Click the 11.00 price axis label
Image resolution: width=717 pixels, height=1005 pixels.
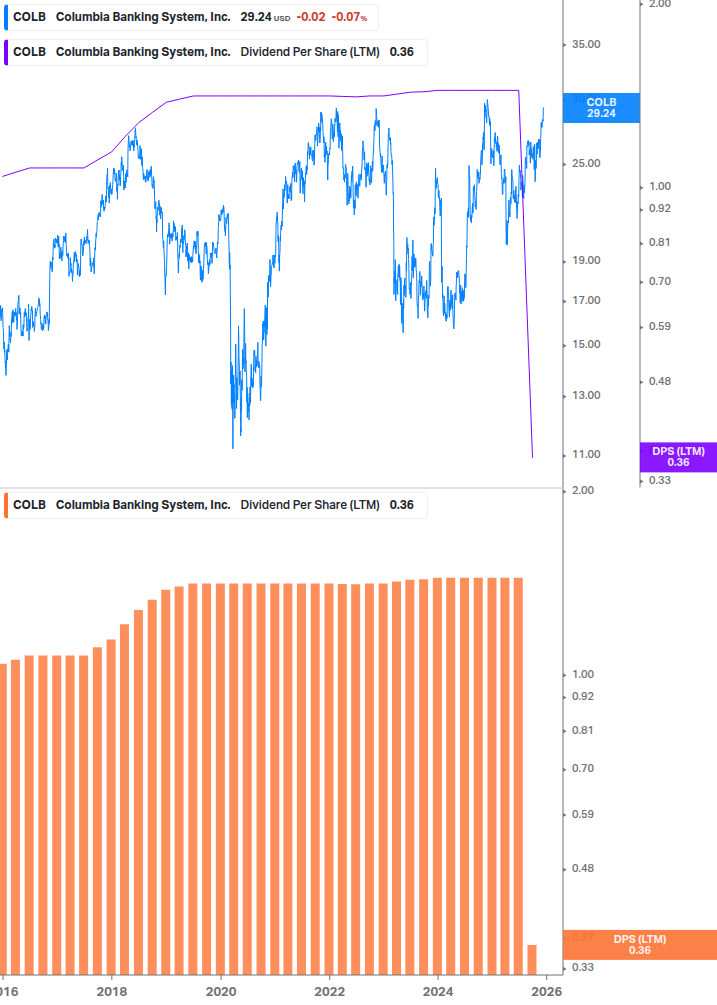pyautogui.click(x=586, y=454)
